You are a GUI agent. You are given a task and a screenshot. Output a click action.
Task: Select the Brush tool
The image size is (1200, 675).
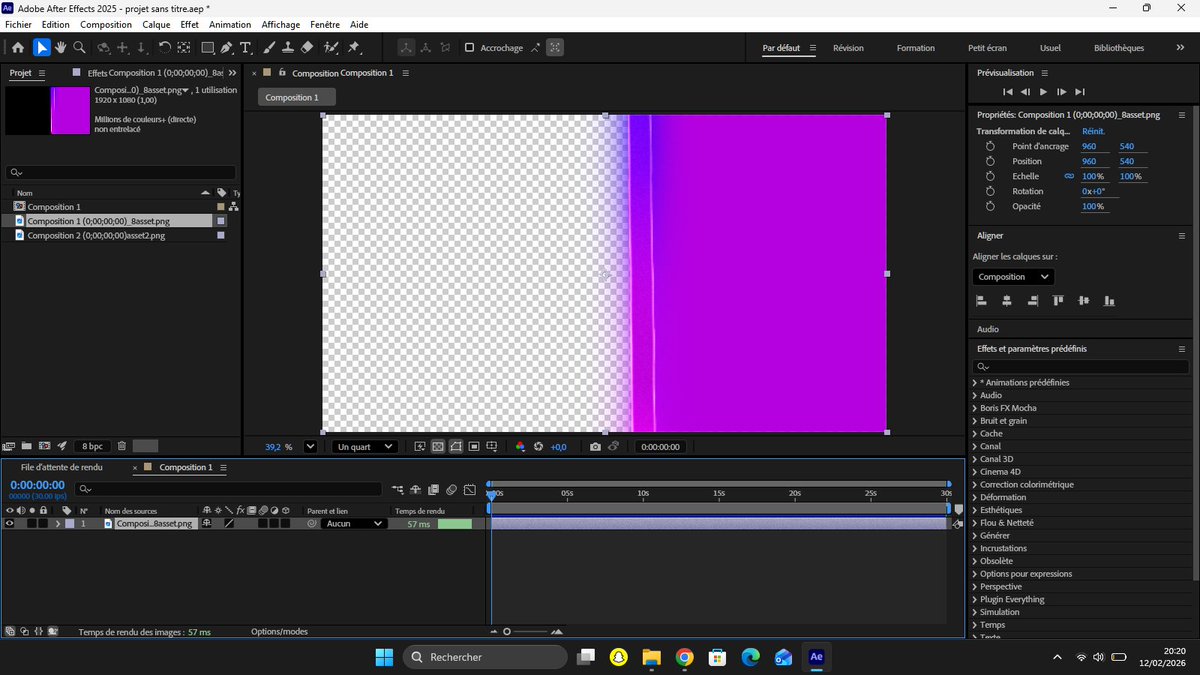(268, 47)
